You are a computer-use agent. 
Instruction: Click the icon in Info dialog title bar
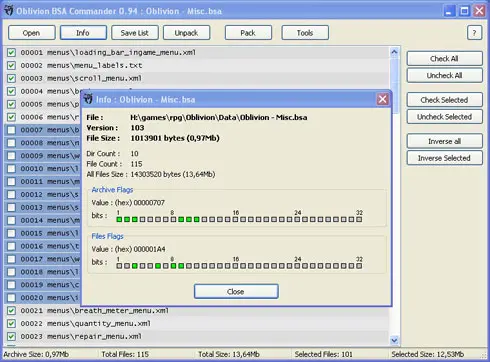[88, 99]
